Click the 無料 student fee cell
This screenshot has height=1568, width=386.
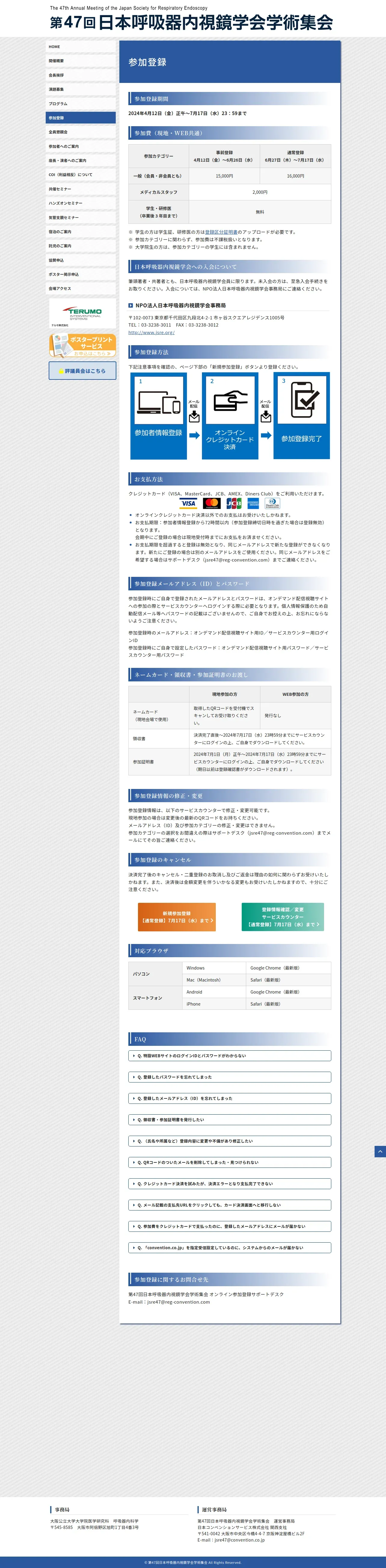point(260,212)
